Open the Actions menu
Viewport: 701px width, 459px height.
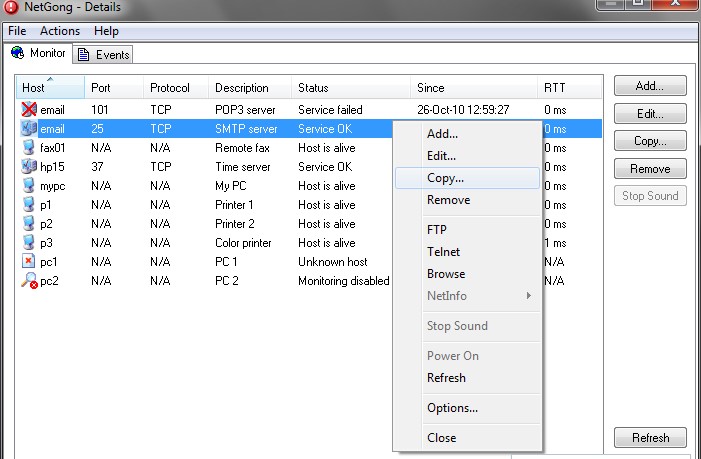pyautogui.click(x=60, y=31)
